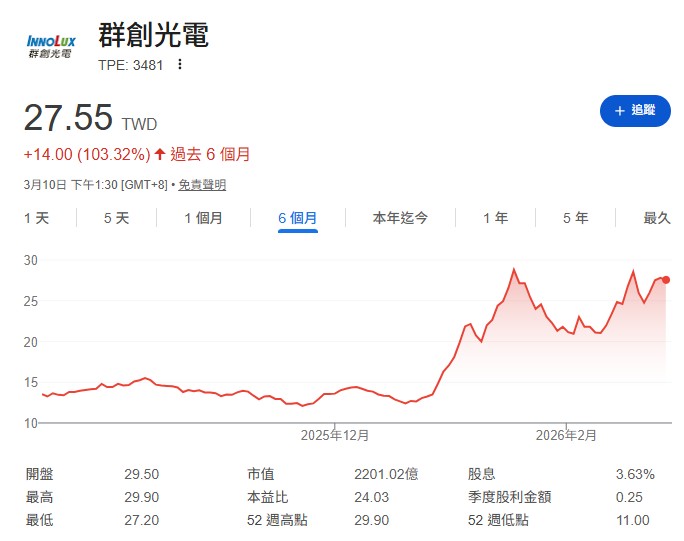
Task: Click the Innolux company logo
Action: click(51, 47)
